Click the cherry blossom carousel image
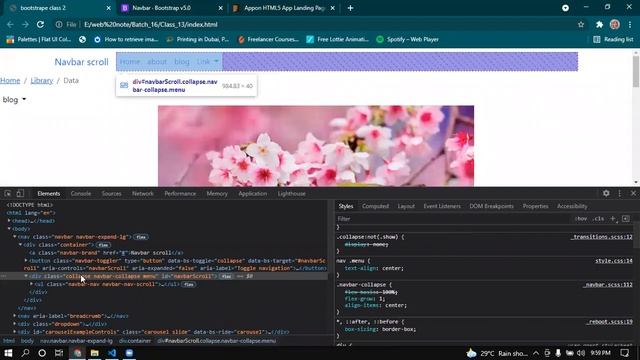The height and width of the screenshot is (360, 640). coord(316,146)
